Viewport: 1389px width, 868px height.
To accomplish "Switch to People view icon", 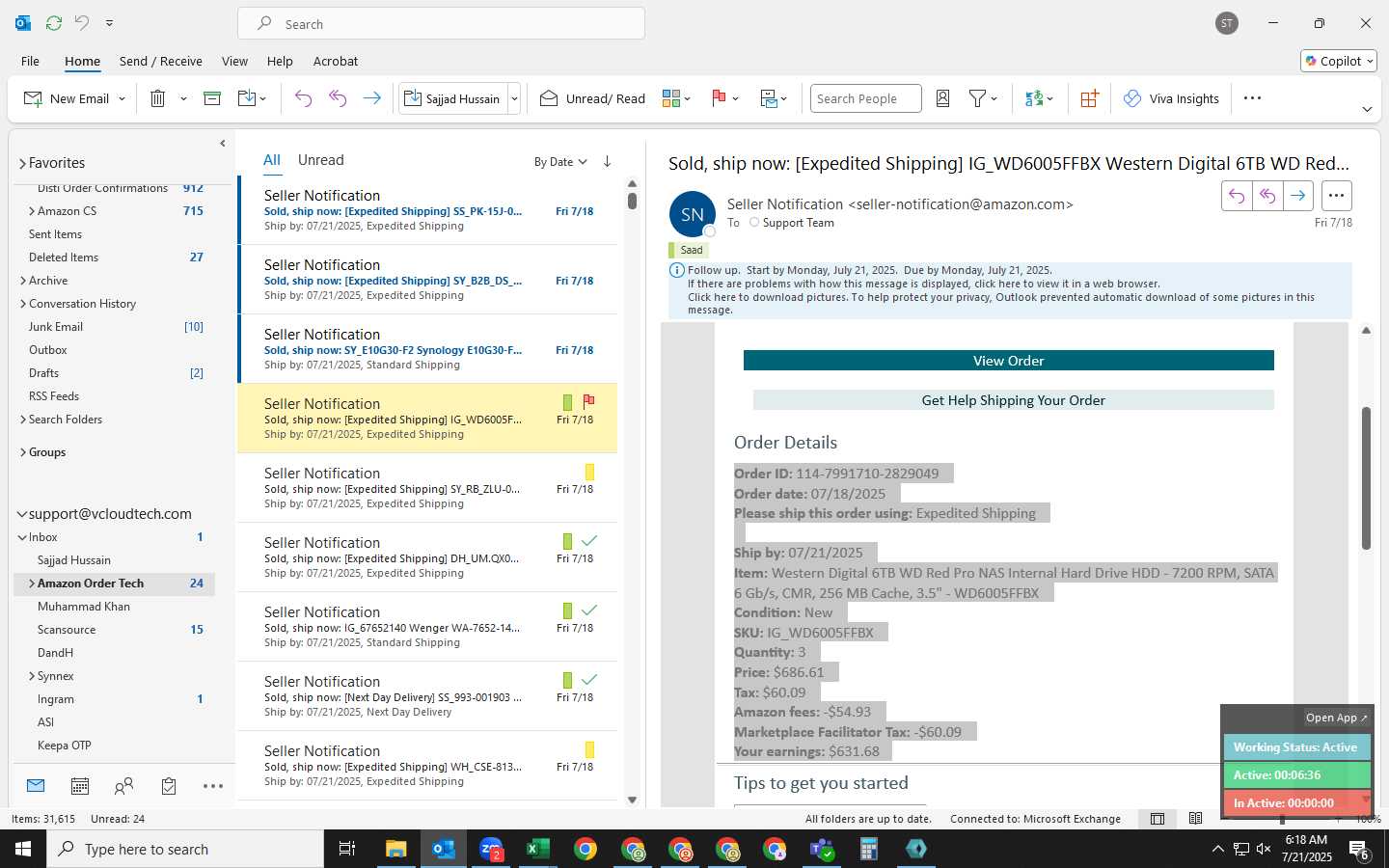I will coord(123,787).
